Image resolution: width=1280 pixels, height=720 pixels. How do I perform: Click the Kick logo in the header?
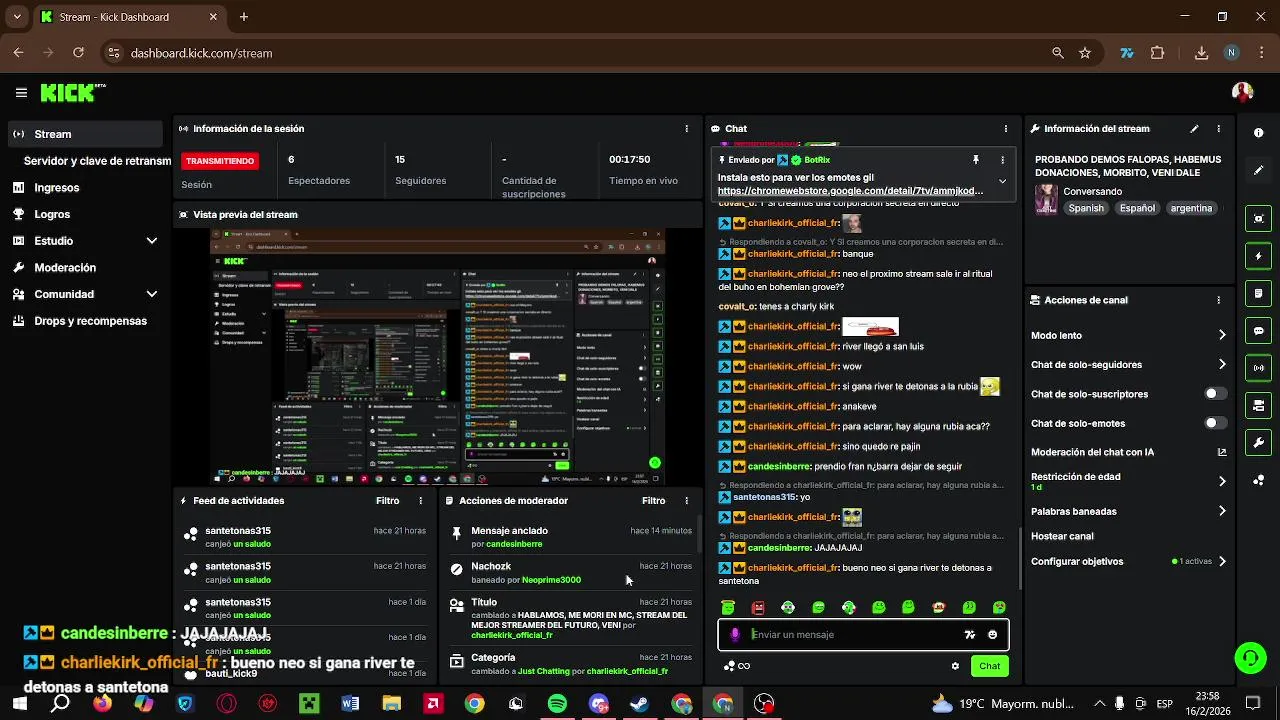(72, 93)
